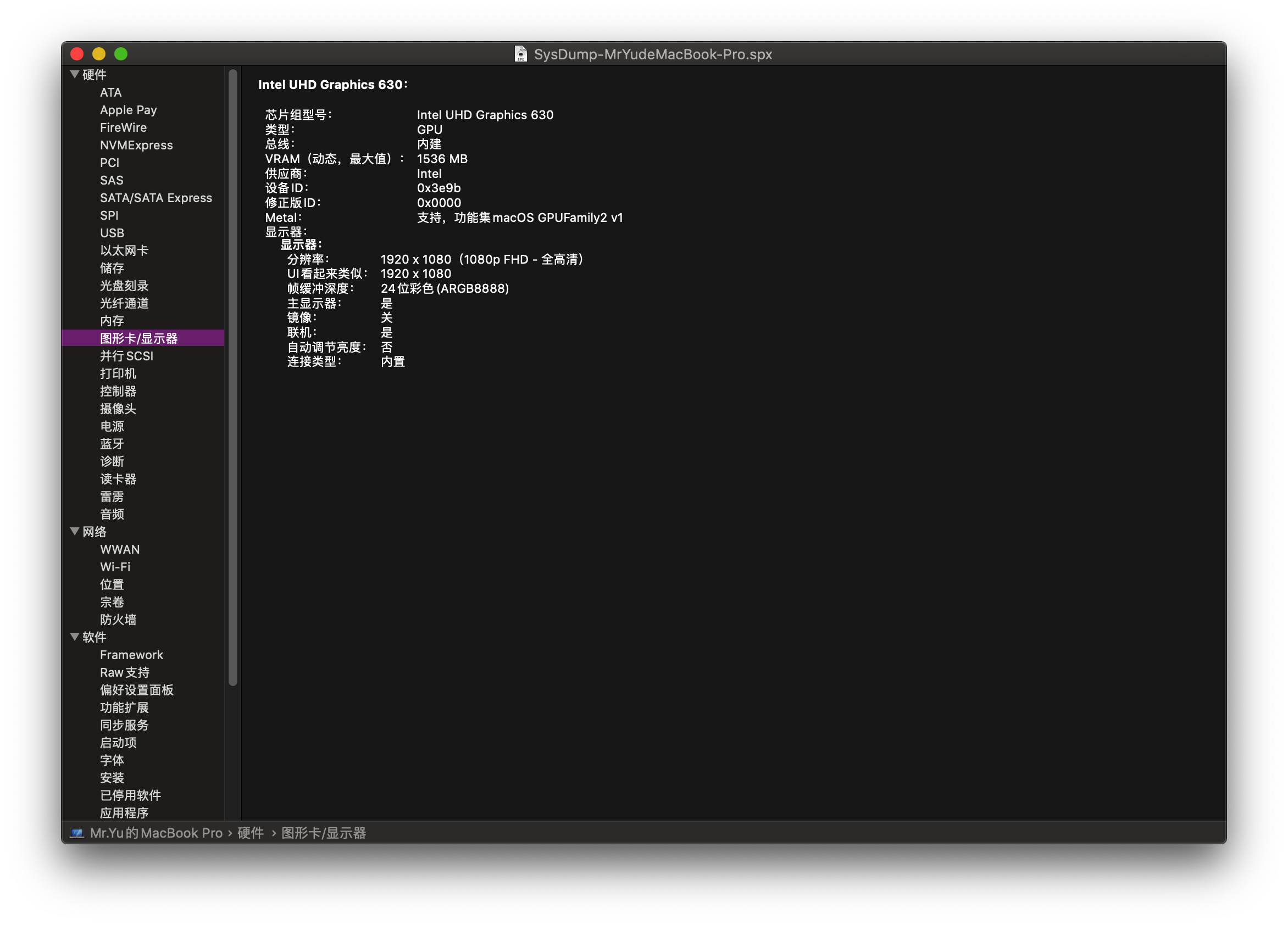1288x925 pixels.
Task: Click the MacBook Pro computer icon in path bar
Action: click(x=77, y=833)
